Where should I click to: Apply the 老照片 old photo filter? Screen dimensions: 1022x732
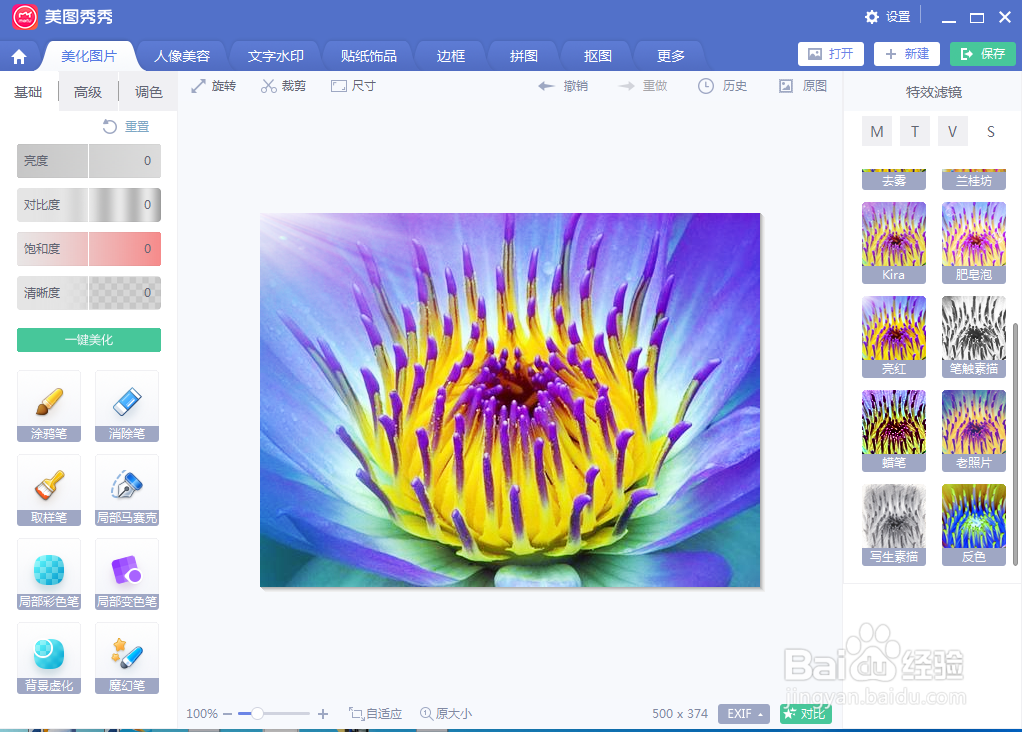tap(973, 430)
